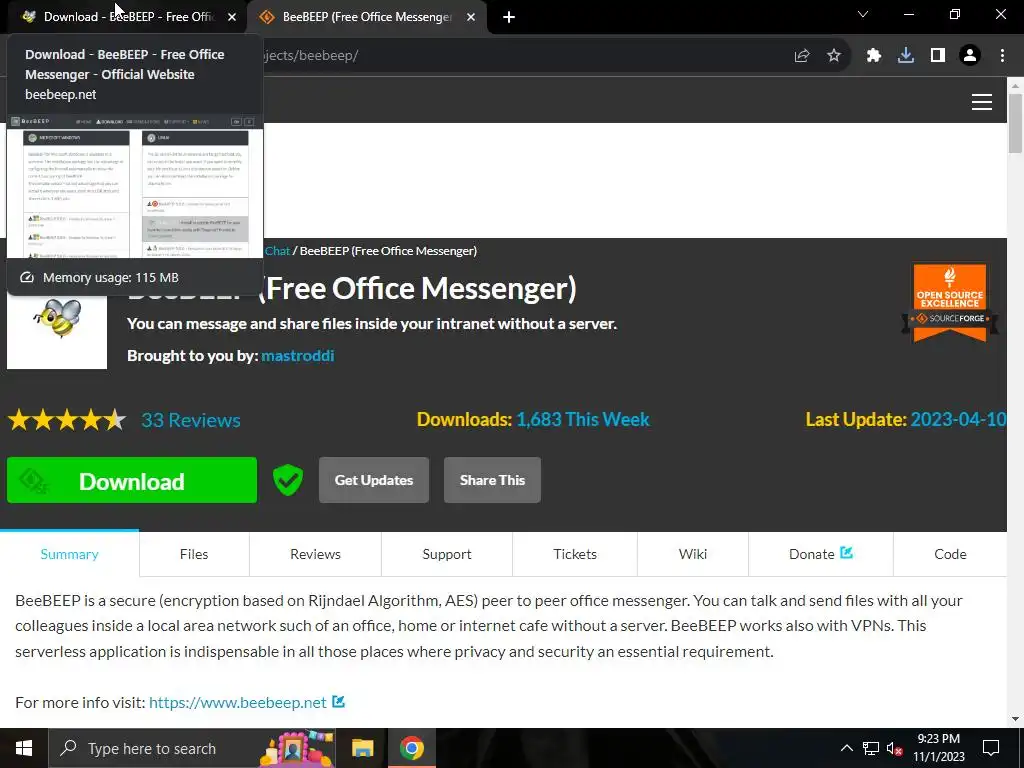Close the Download - BeeBEEP tab
Image resolution: width=1024 pixels, height=768 pixels.
(232, 17)
